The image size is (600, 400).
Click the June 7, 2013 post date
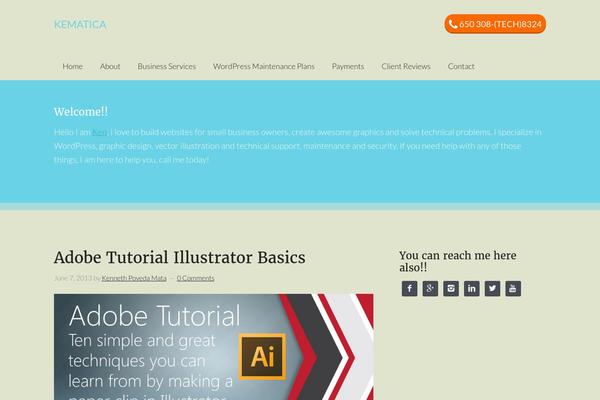click(73, 278)
